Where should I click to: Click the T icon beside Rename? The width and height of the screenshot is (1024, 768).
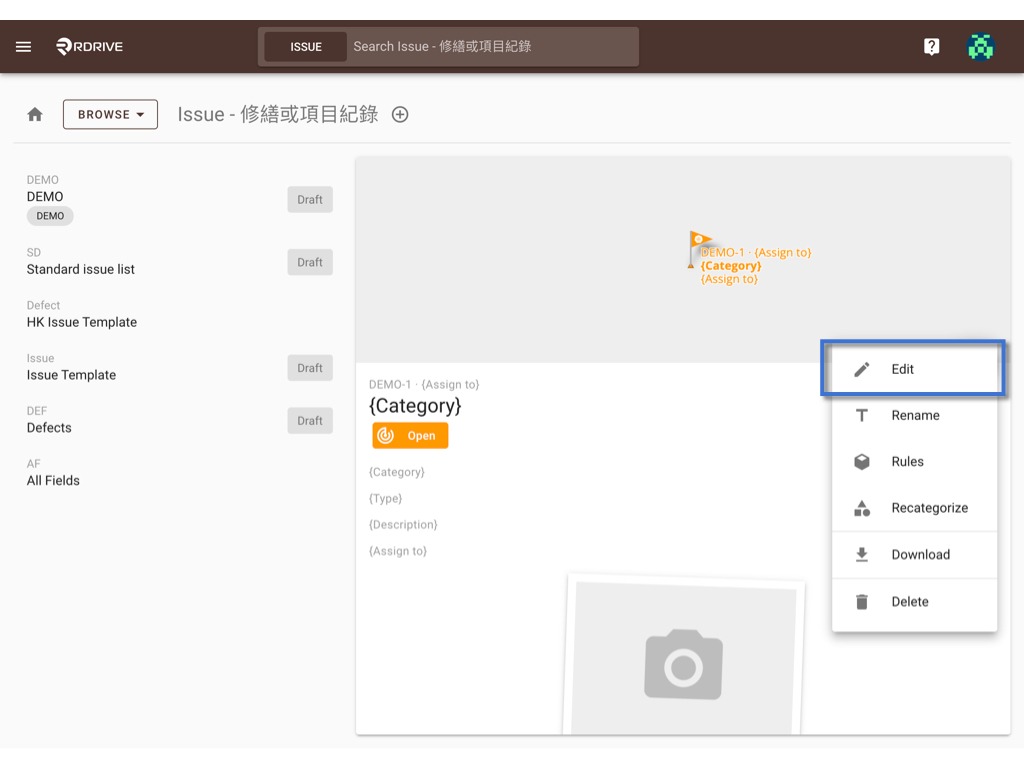(861, 415)
